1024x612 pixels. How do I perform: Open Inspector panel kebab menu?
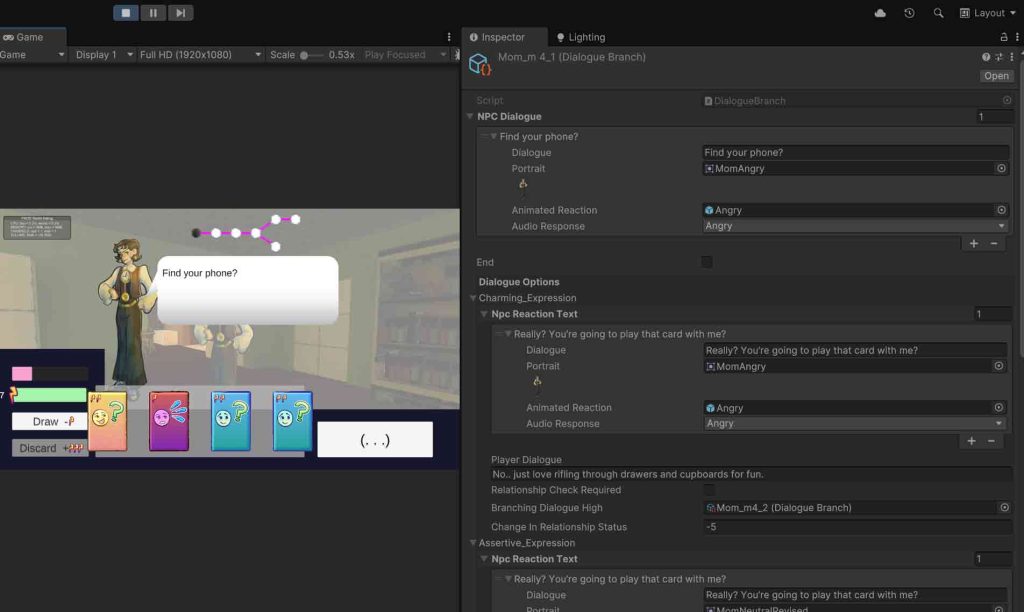coord(1017,37)
